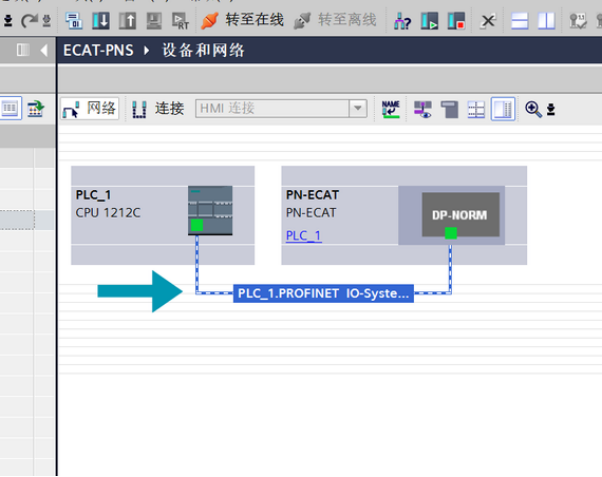Click Download to device icon

pyautogui.click(x=101, y=20)
